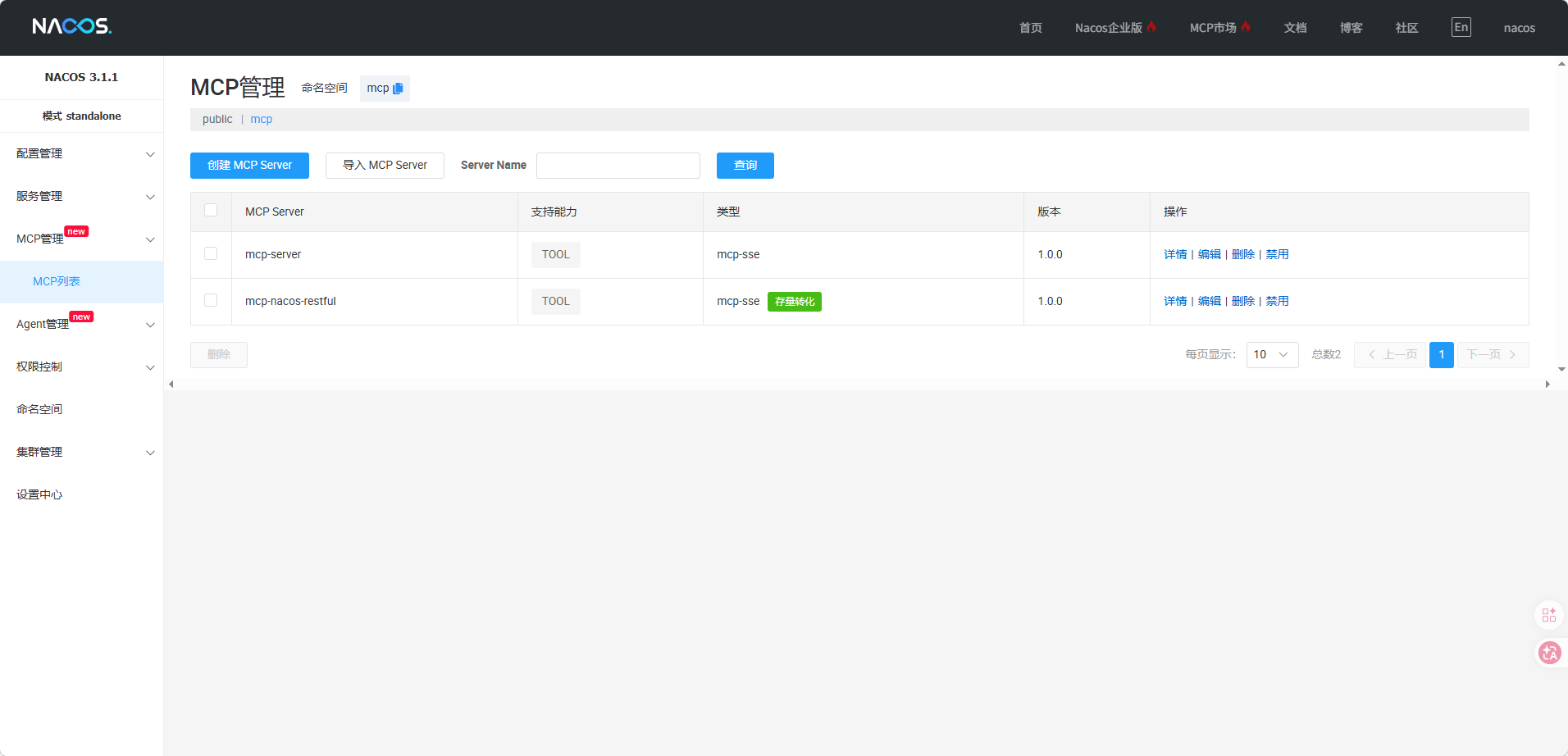Screen dimensions: 1568x756
Task: Click 导入 MCP Server button
Action: click(385, 166)
